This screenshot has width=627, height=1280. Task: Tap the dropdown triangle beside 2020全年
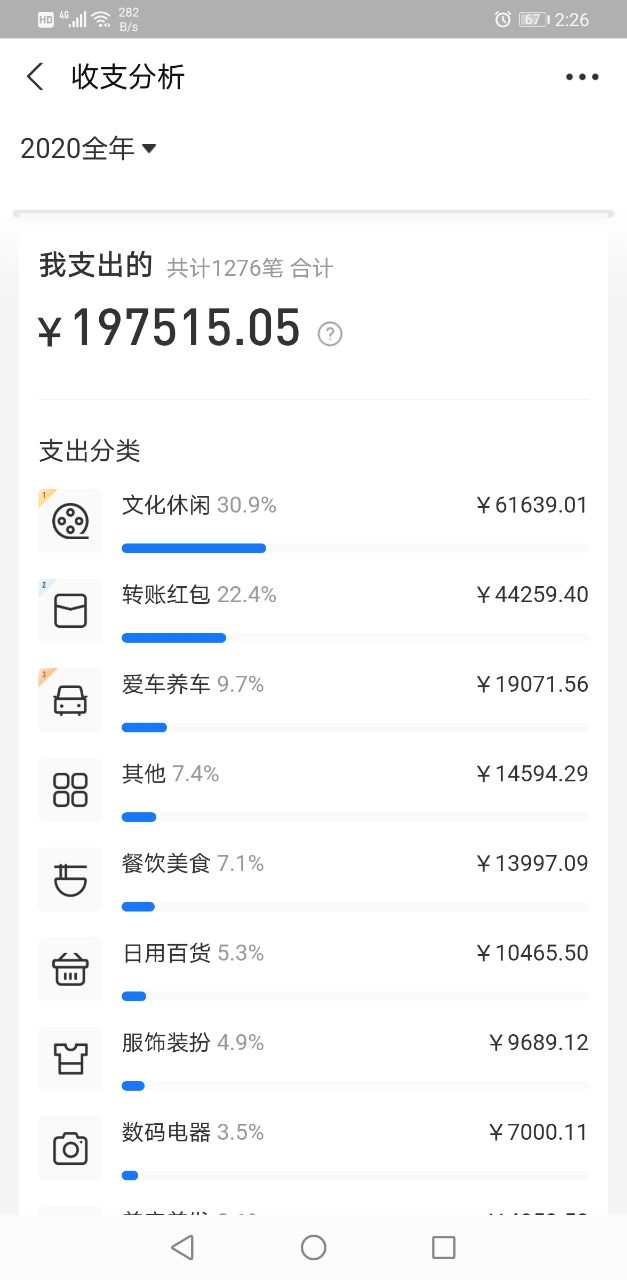pyautogui.click(x=149, y=149)
